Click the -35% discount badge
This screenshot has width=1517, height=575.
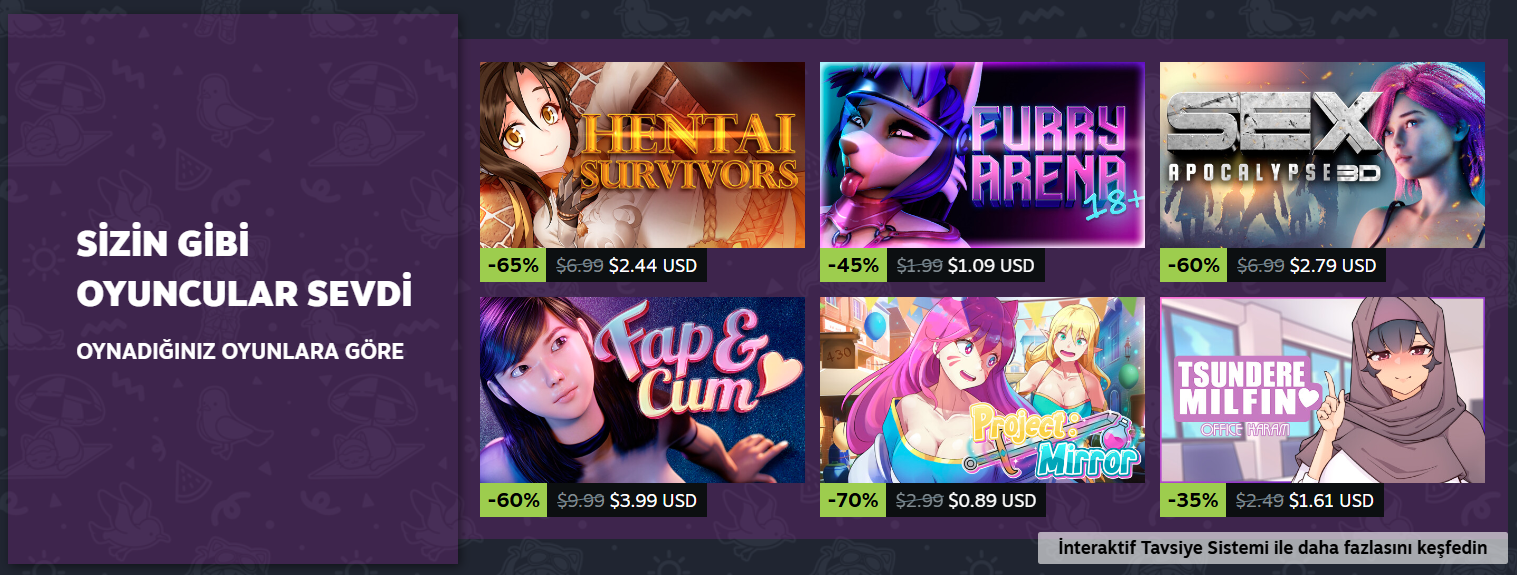coord(1194,500)
